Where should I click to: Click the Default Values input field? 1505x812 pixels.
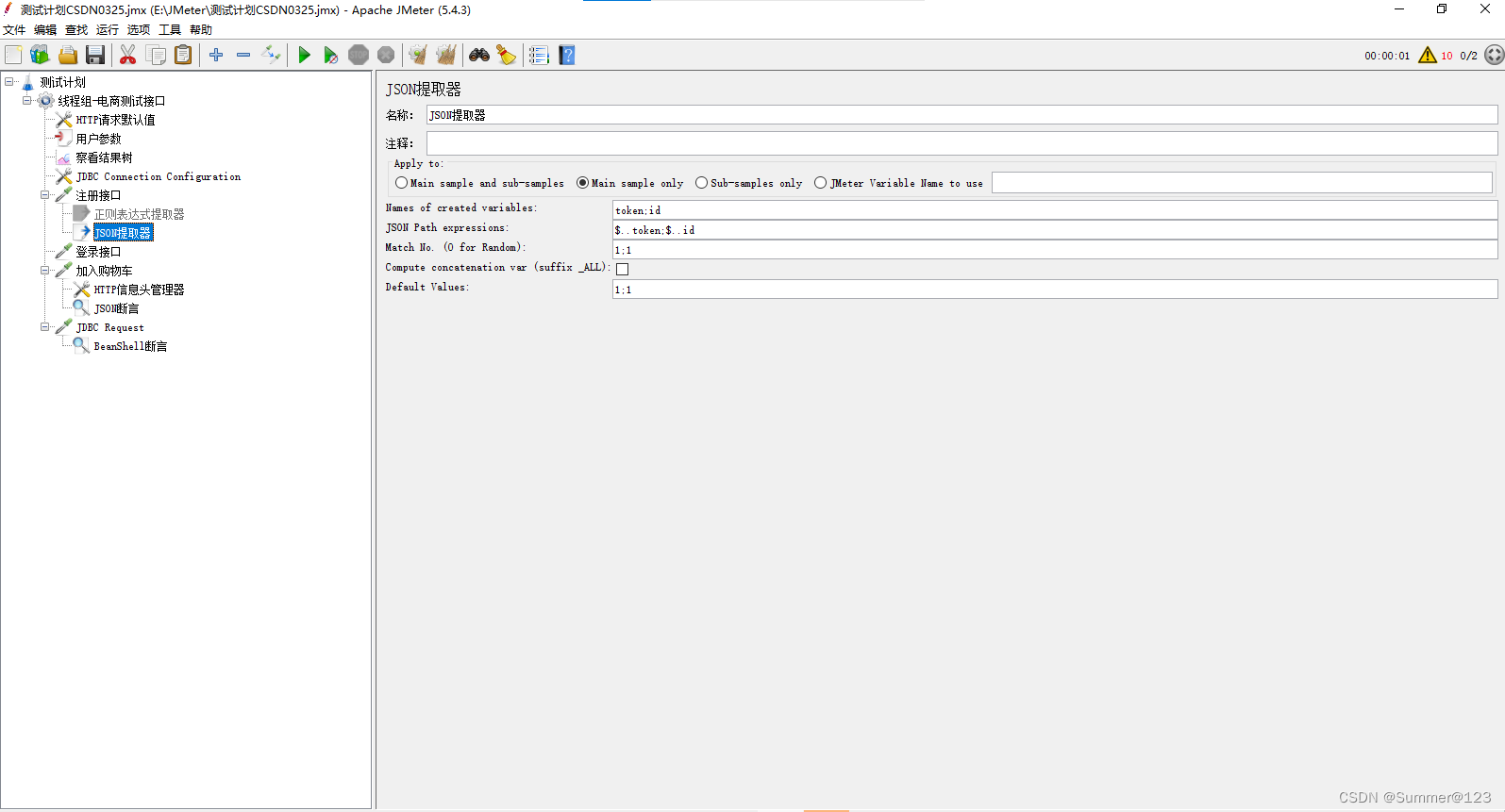coord(1055,289)
